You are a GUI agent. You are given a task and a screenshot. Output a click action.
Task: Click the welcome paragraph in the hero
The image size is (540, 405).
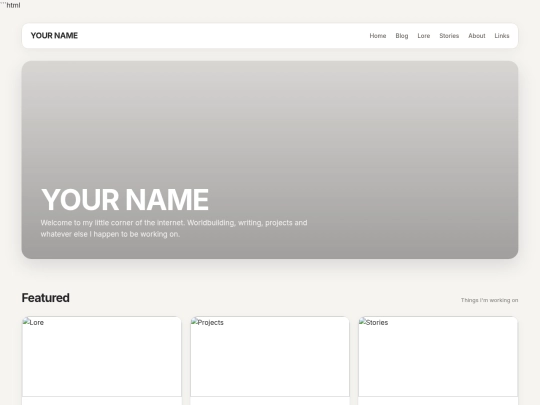pyautogui.click(x=174, y=228)
